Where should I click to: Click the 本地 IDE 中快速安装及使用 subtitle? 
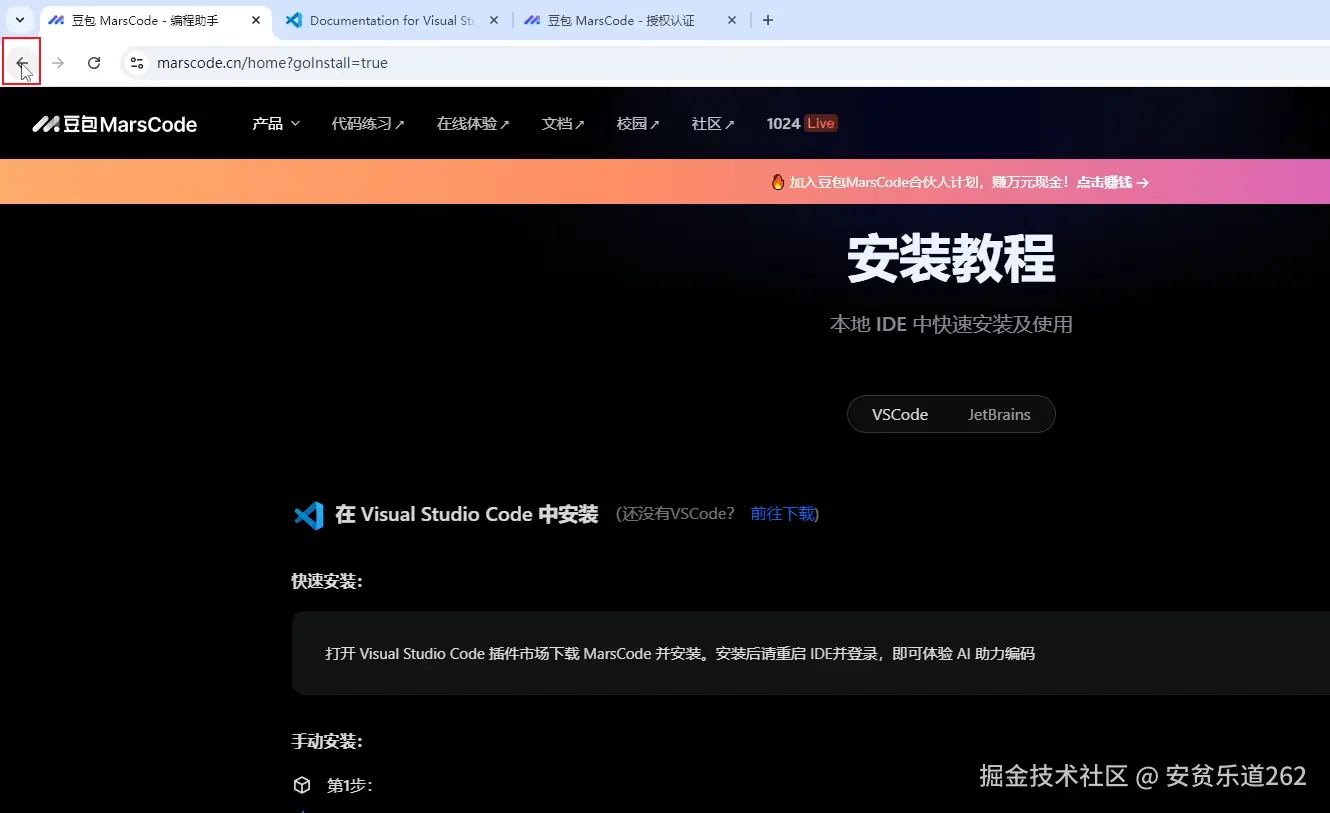[x=951, y=324]
